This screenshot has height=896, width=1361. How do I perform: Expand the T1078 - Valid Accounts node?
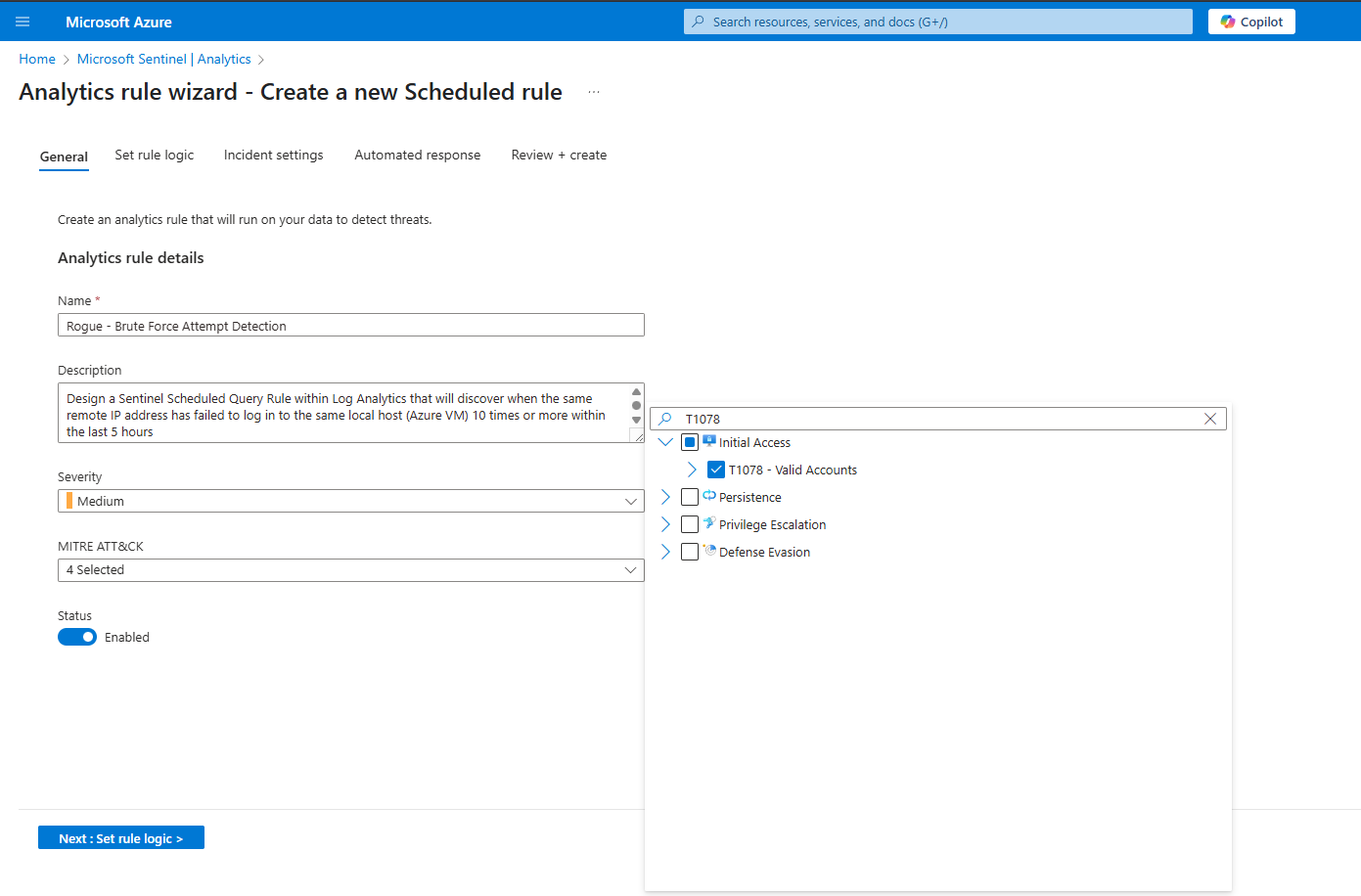coord(692,470)
